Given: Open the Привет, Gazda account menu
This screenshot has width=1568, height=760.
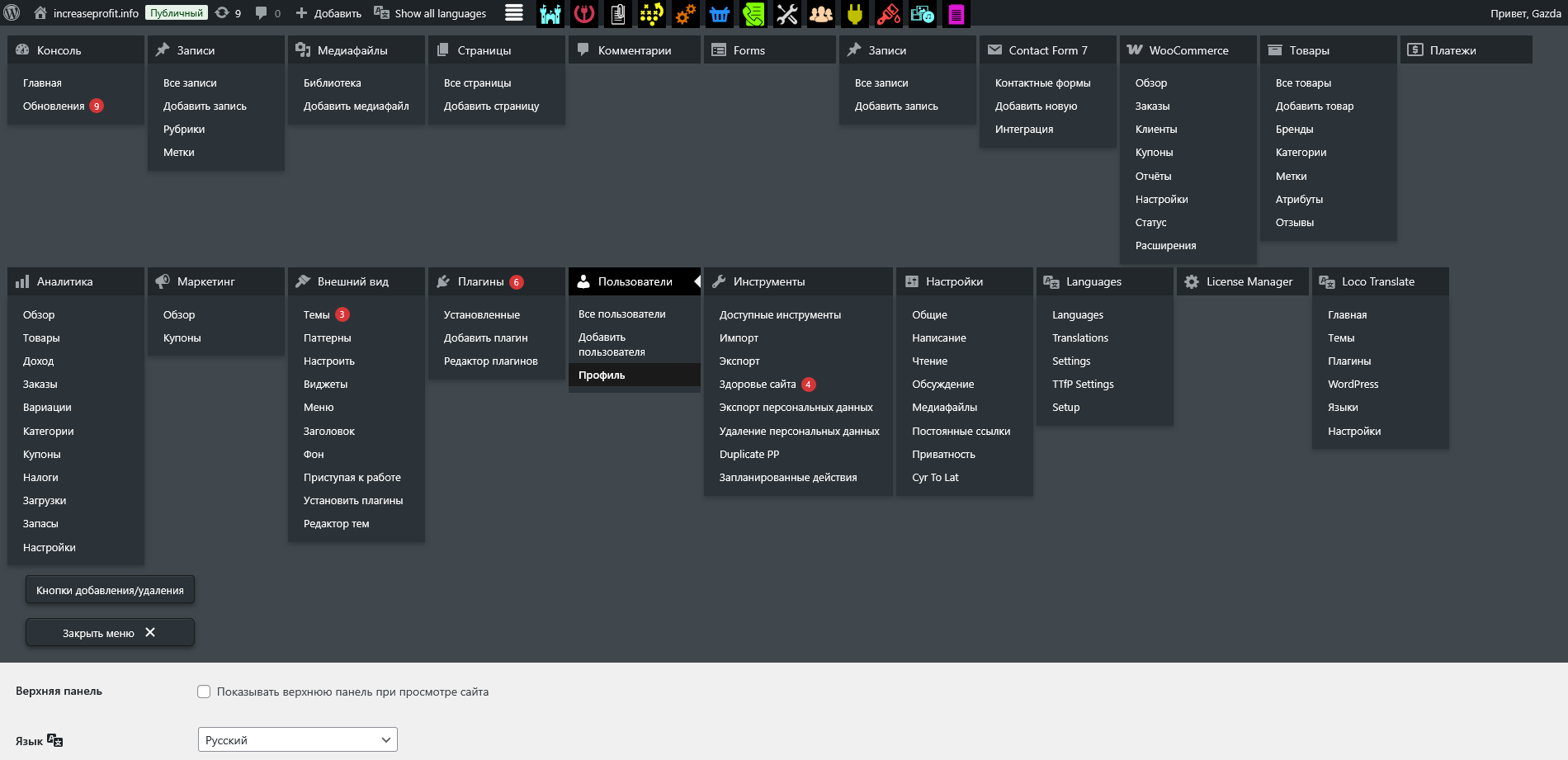Looking at the screenshot, I should tap(1525, 13).
